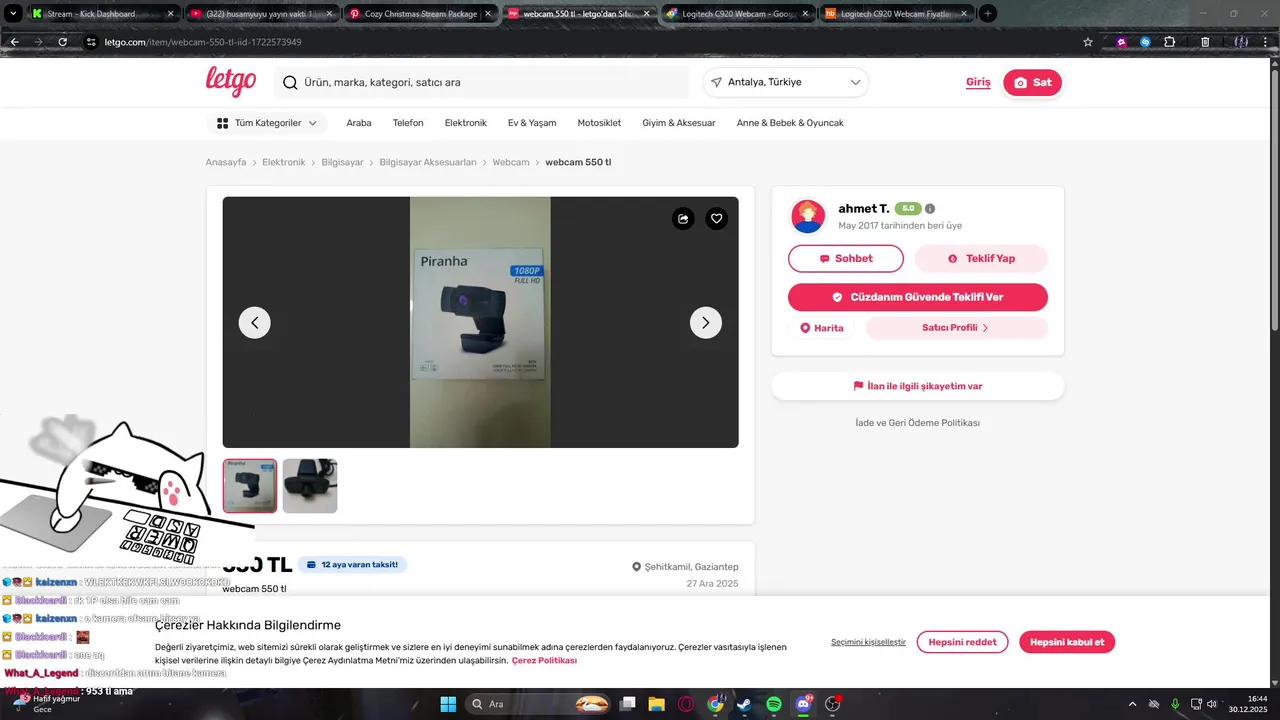
Task: Close the Cozy Christmas Stream Package tab
Action: point(488,14)
